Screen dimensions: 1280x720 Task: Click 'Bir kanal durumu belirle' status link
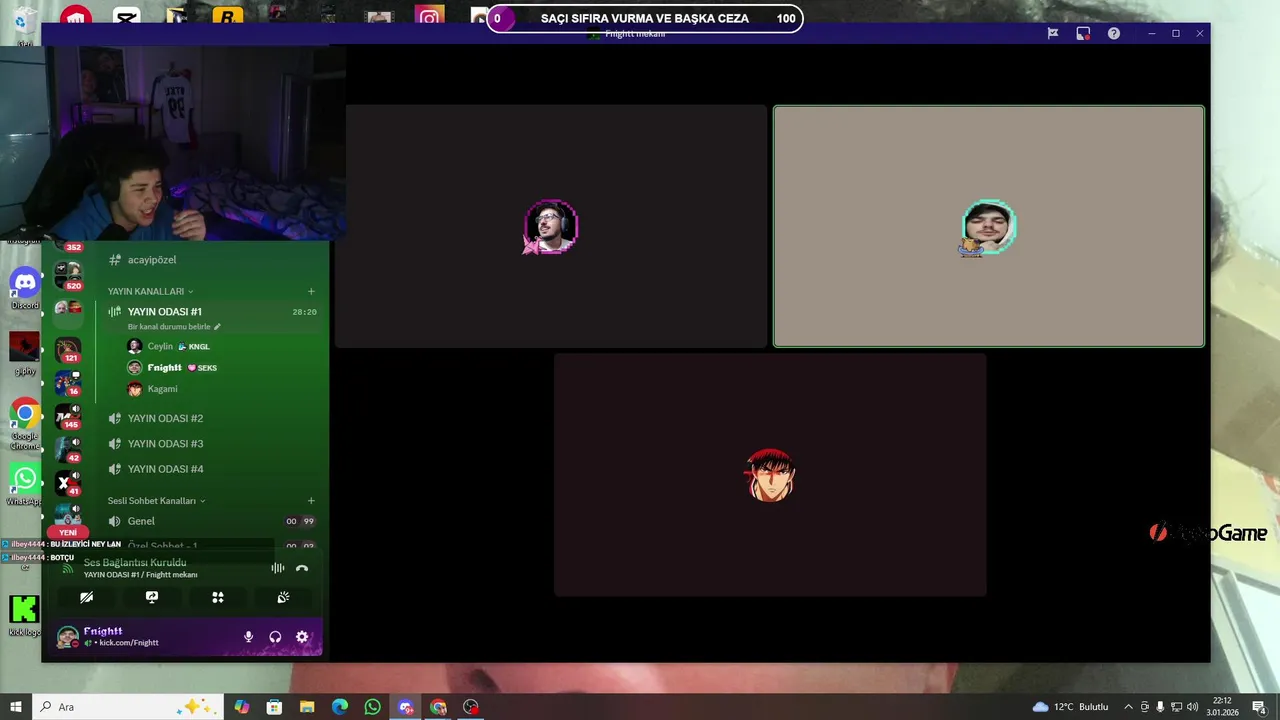[x=174, y=327]
